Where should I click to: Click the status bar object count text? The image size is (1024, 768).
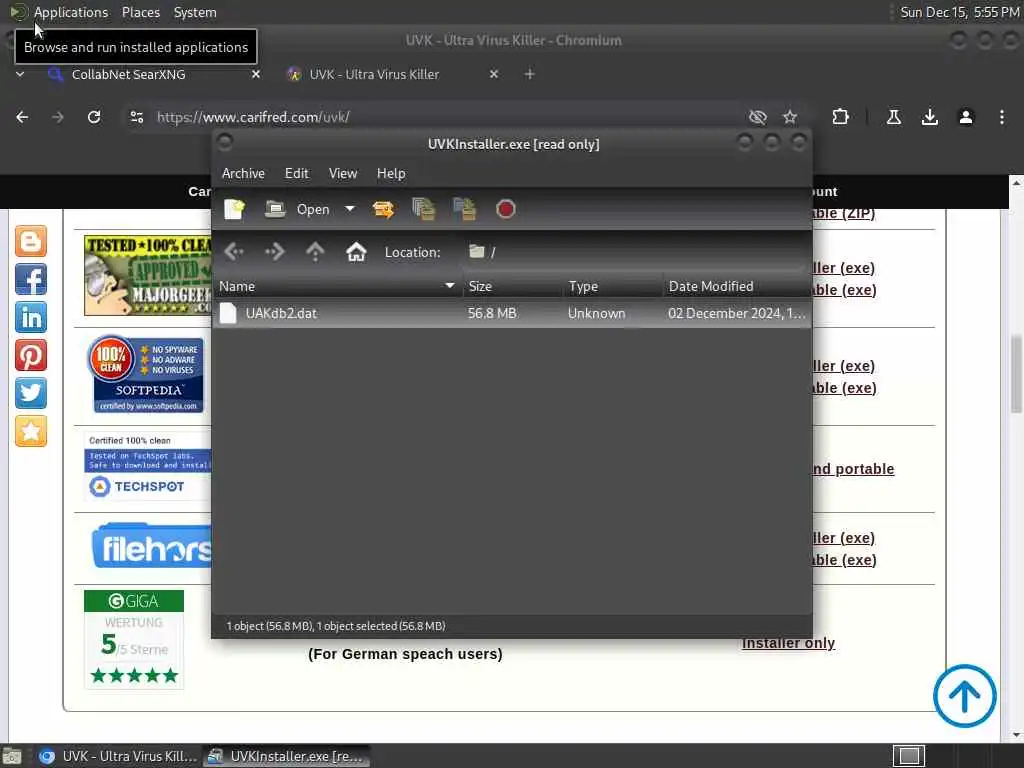coord(336,626)
